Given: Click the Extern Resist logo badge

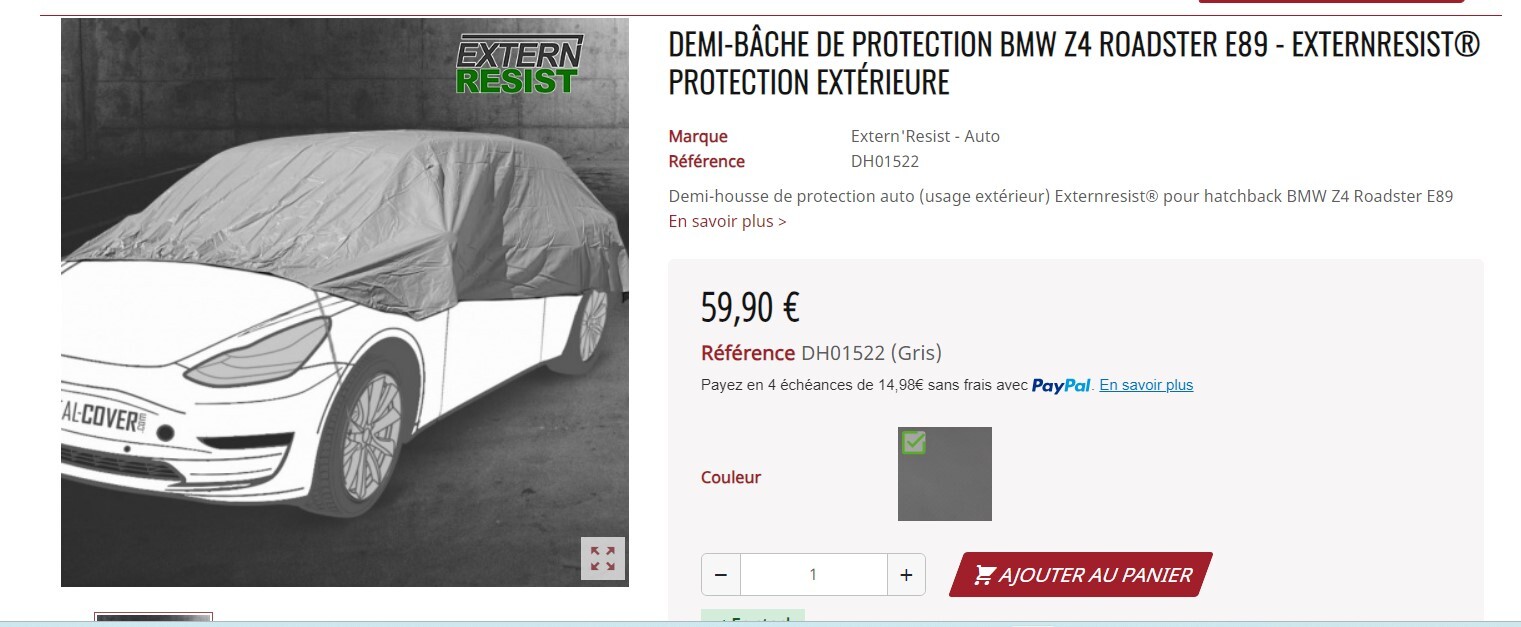Looking at the screenshot, I should pos(519,64).
